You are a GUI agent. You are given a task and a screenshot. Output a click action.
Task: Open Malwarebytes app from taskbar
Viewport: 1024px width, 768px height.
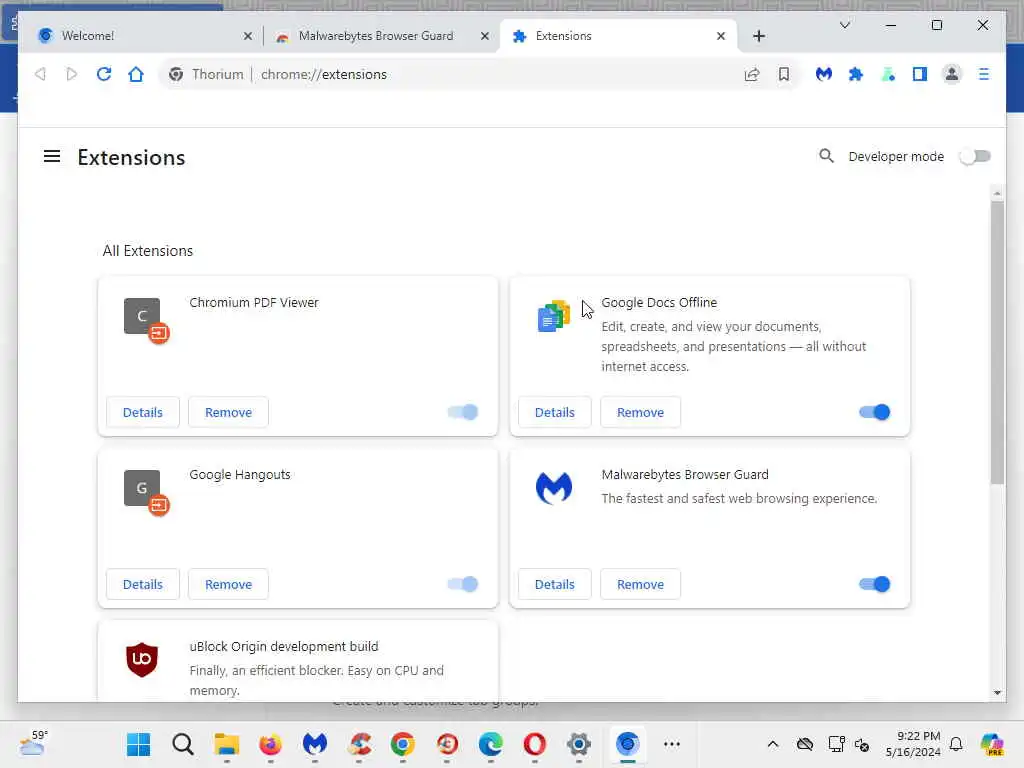(x=315, y=744)
